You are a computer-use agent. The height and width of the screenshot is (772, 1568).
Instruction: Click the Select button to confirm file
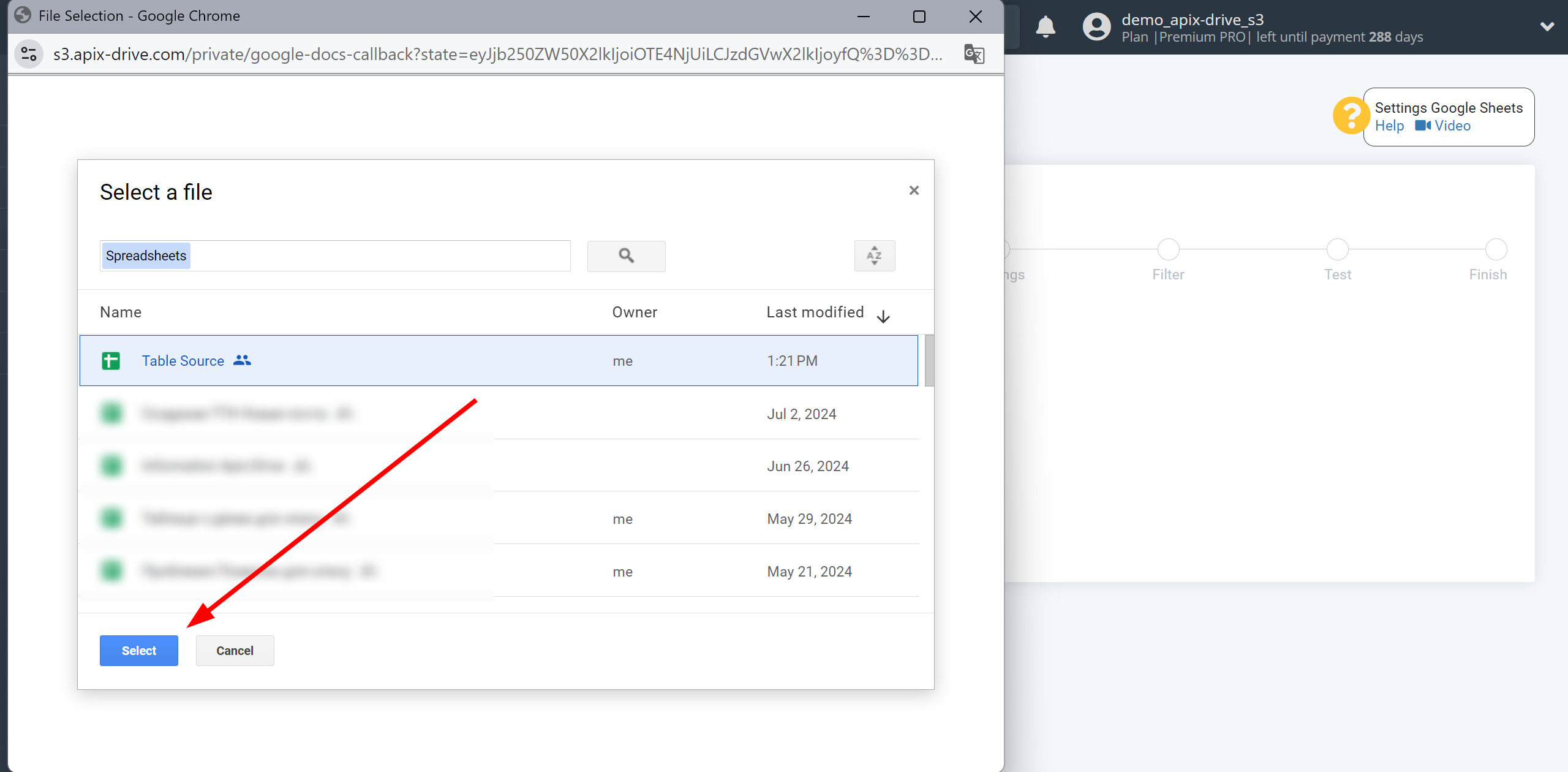pyautogui.click(x=138, y=650)
